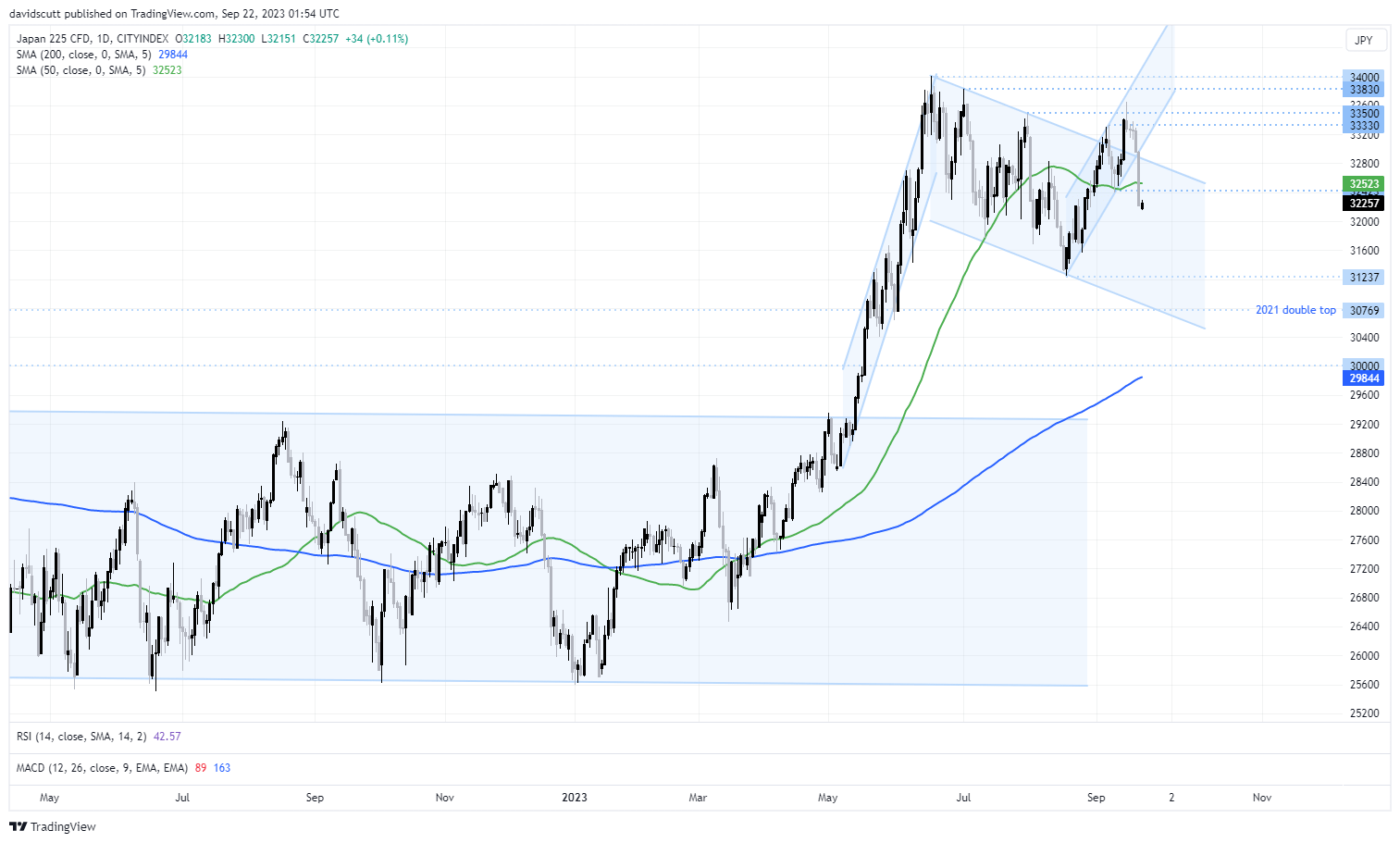Click the SMA 200 value 29844 in legend
Screen dimensions: 1400x843
(173, 55)
